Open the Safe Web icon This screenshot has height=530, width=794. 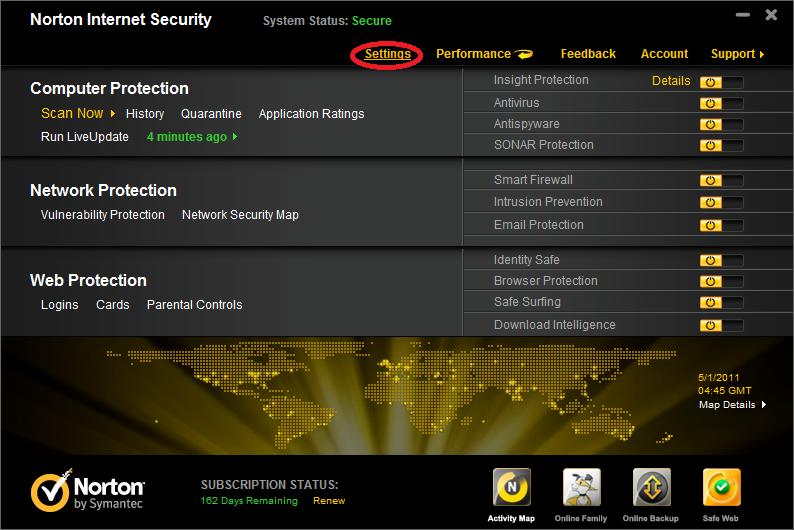(x=721, y=488)
